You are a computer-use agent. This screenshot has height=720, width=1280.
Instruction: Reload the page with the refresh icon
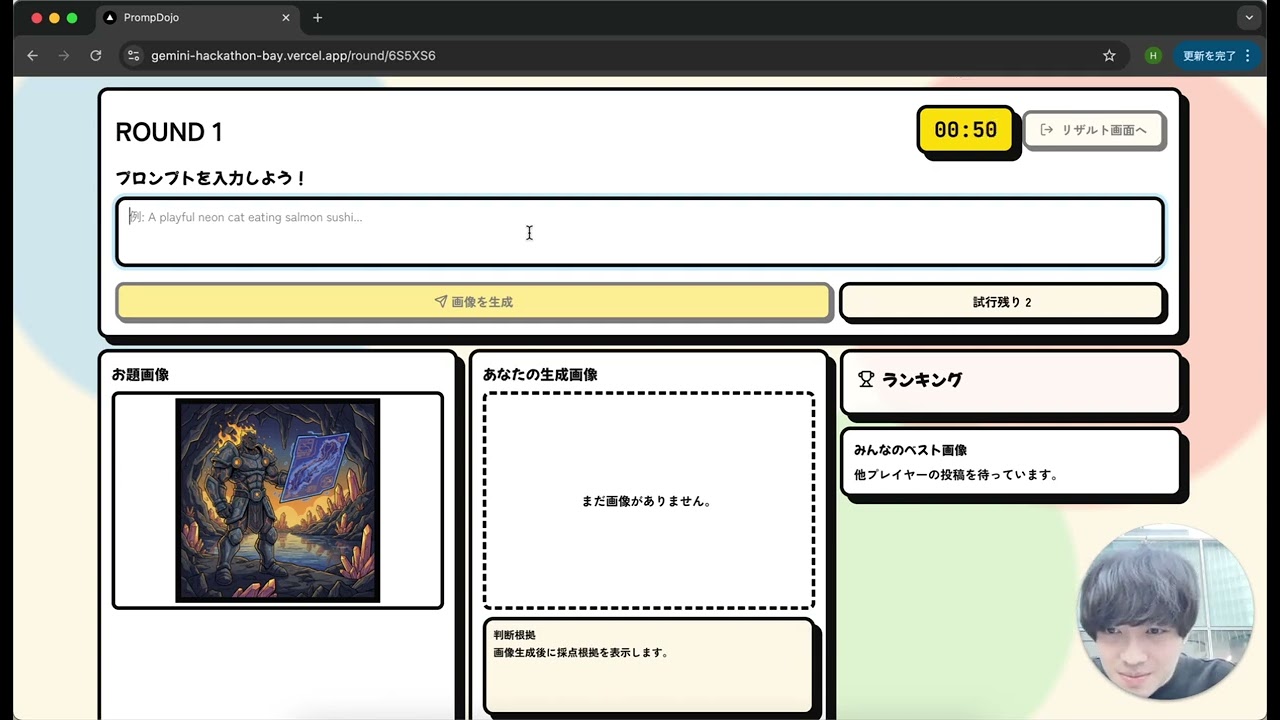point(96,56)
